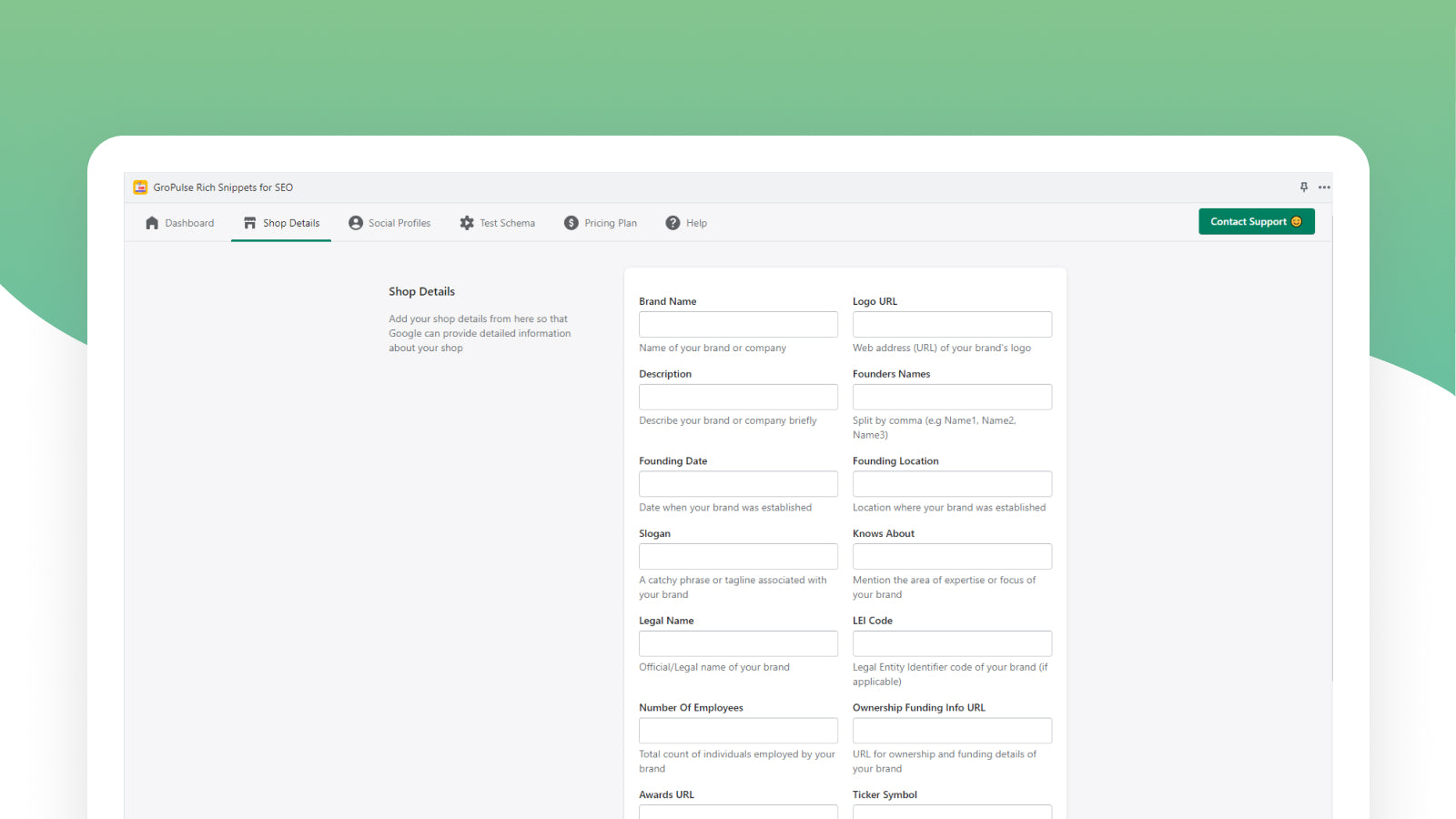1456x819 pixels.
Task: Click the Dashboard home icon
Action: 152,223
